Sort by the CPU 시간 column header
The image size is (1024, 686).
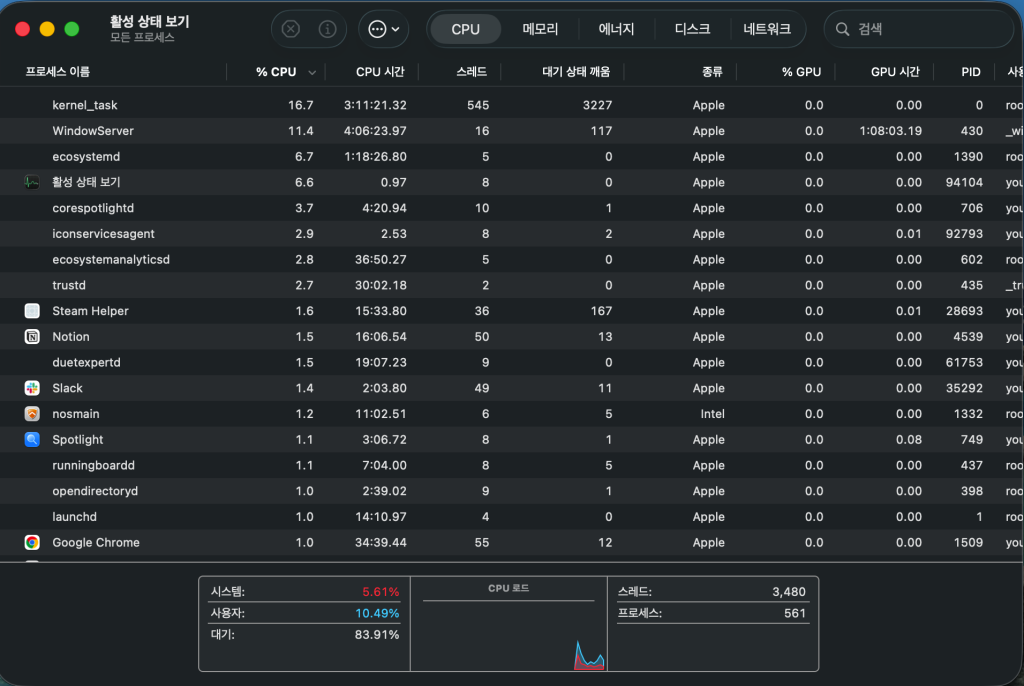[x=379, y=72]
